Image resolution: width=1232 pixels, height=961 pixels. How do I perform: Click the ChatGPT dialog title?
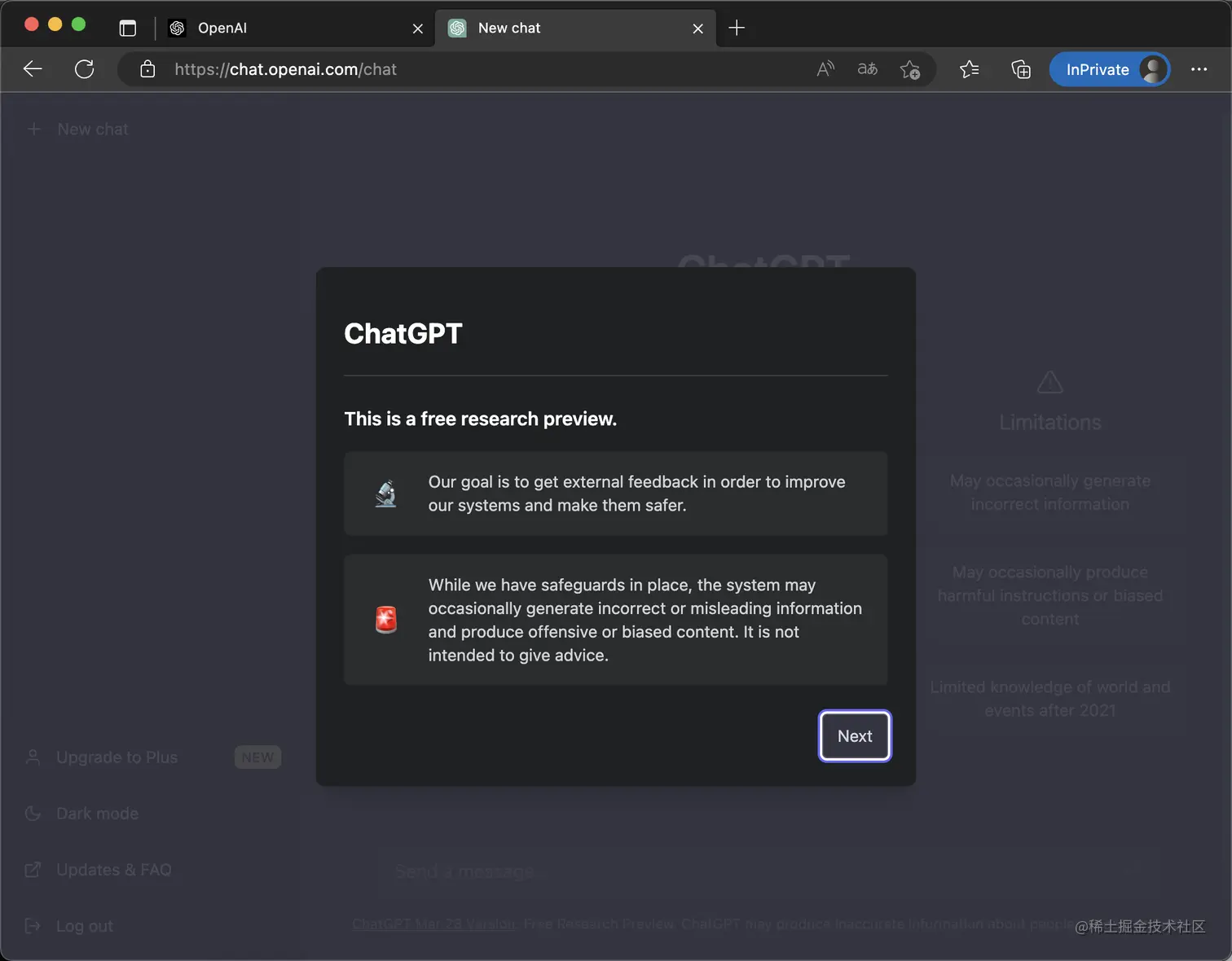[403, 333]
